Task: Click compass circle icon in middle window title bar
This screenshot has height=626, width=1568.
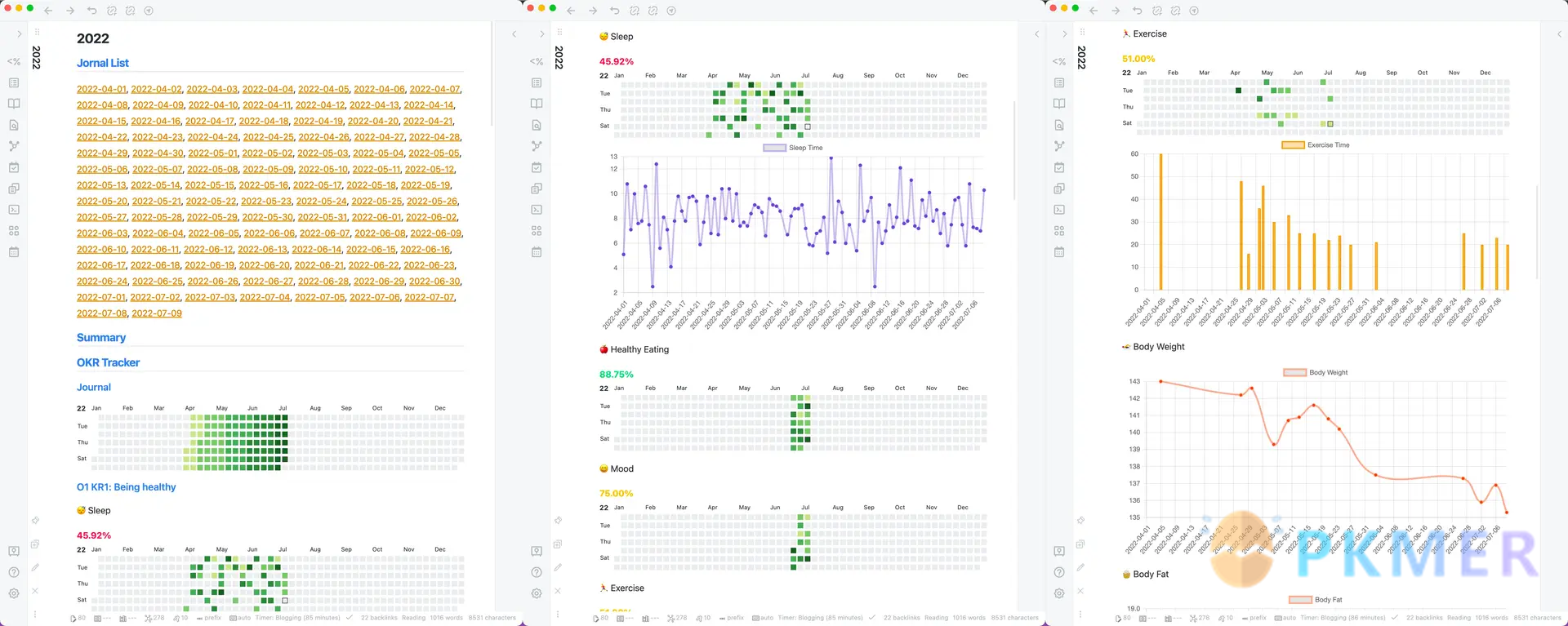Action: coord(671,11)
